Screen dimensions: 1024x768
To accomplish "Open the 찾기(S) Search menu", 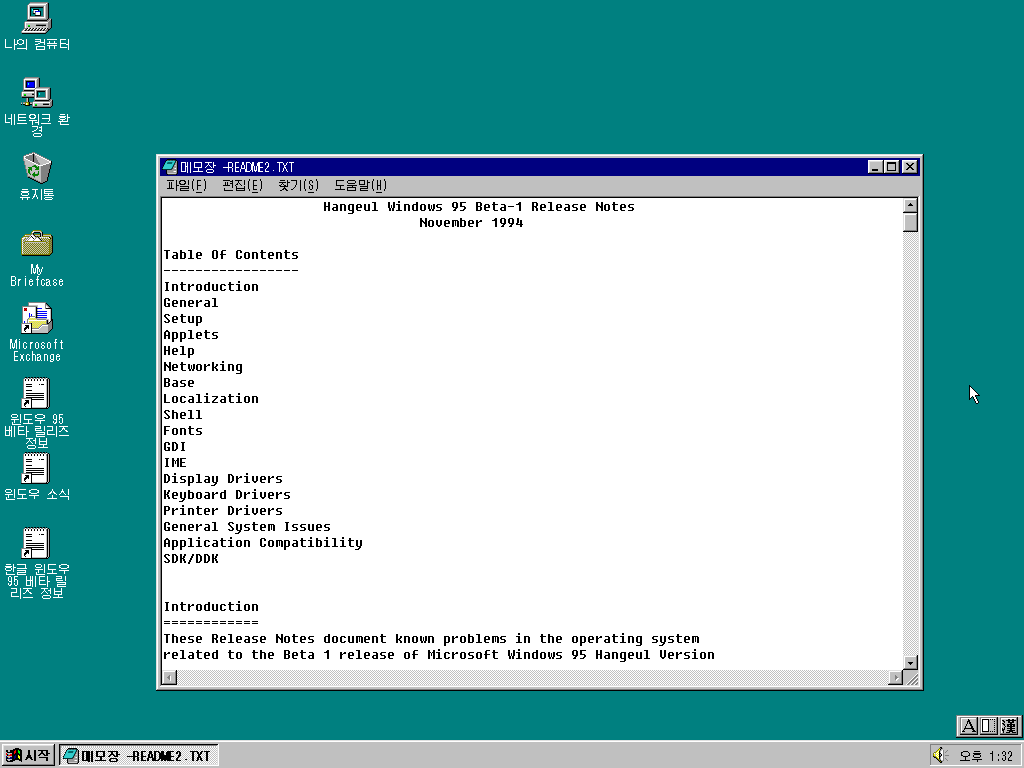I will pos(298,185).
